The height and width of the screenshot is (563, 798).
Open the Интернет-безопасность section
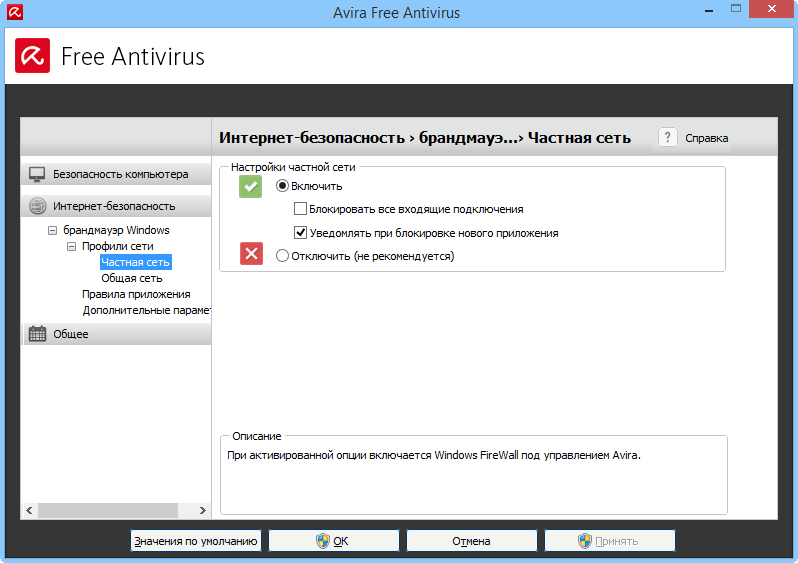(116, 206)
